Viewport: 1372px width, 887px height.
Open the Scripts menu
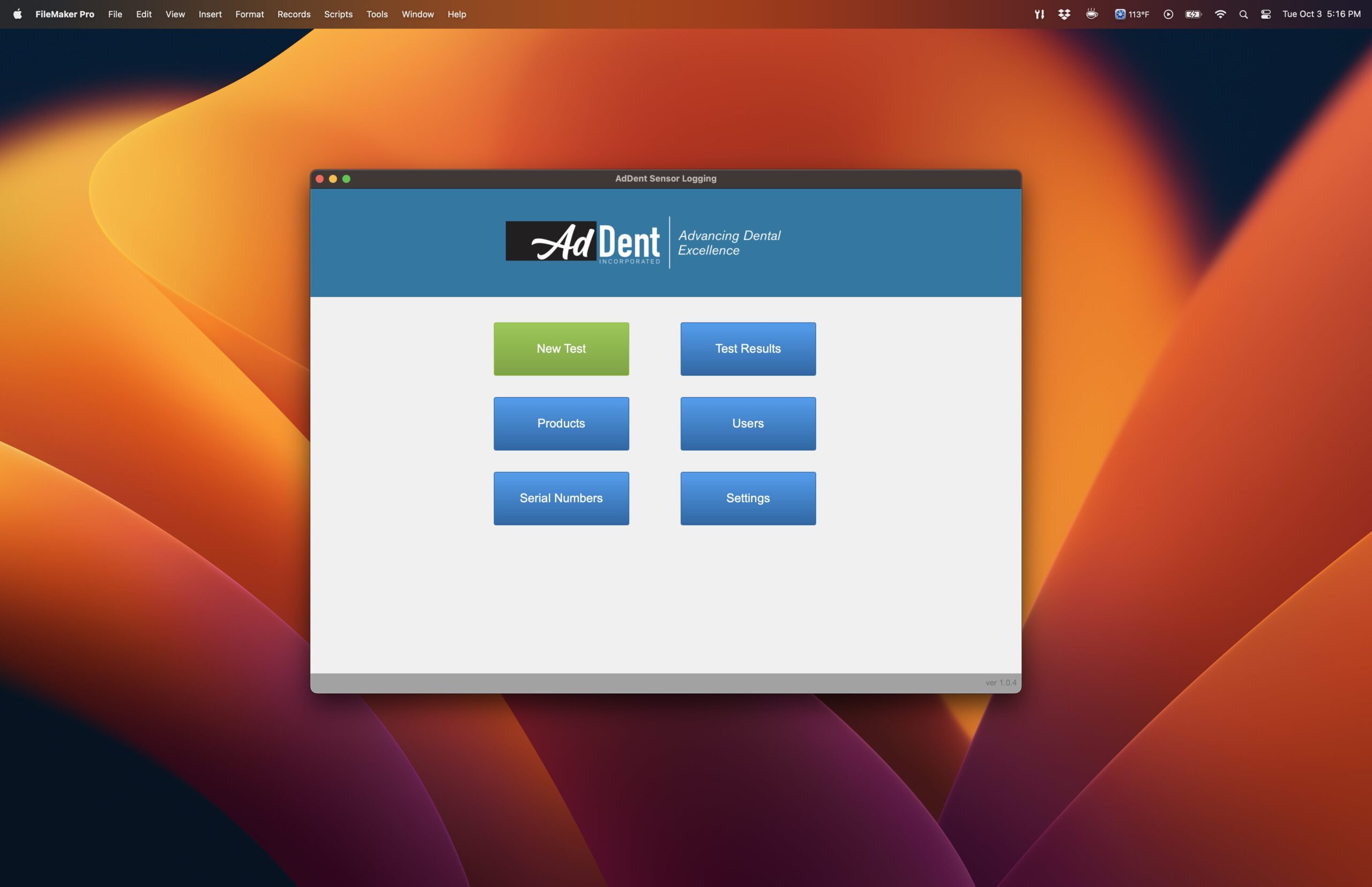338,14
